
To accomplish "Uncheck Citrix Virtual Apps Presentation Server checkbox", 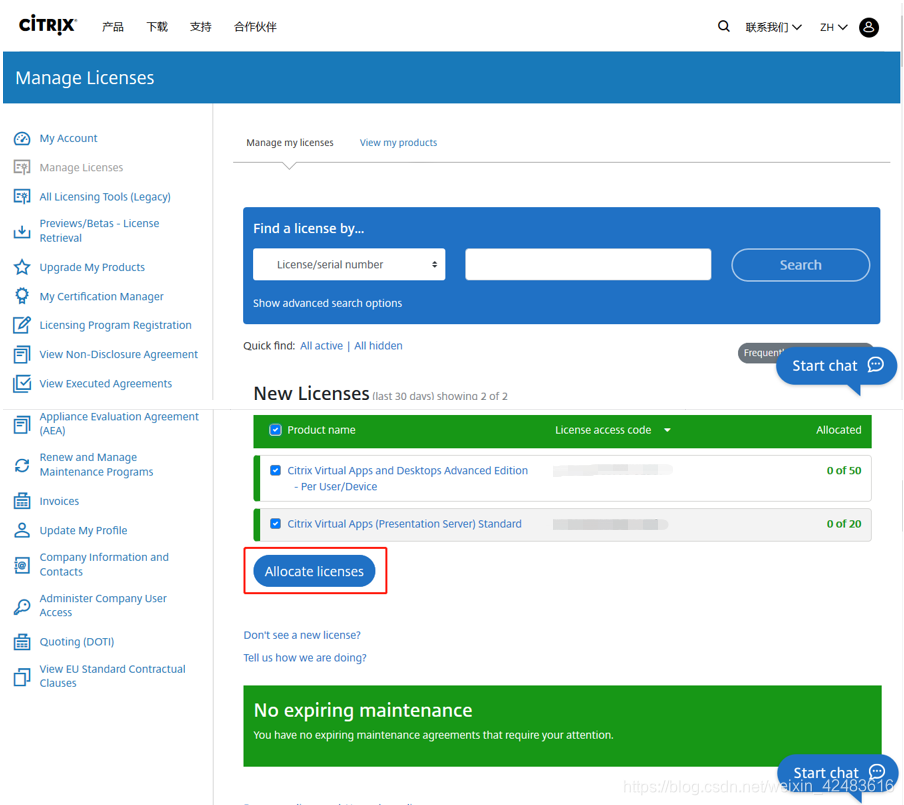I will [276, 523].
